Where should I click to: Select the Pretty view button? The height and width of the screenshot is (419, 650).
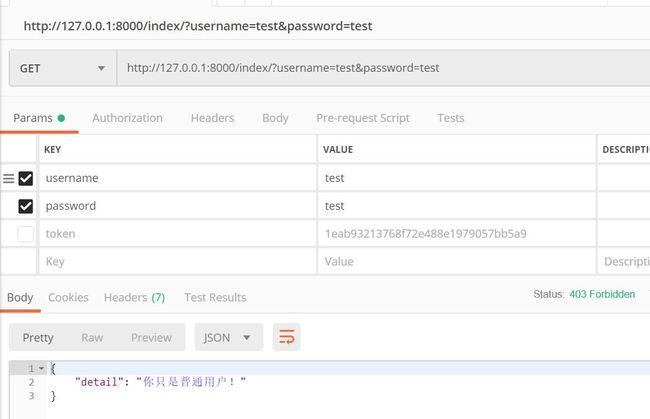(38, 337)
